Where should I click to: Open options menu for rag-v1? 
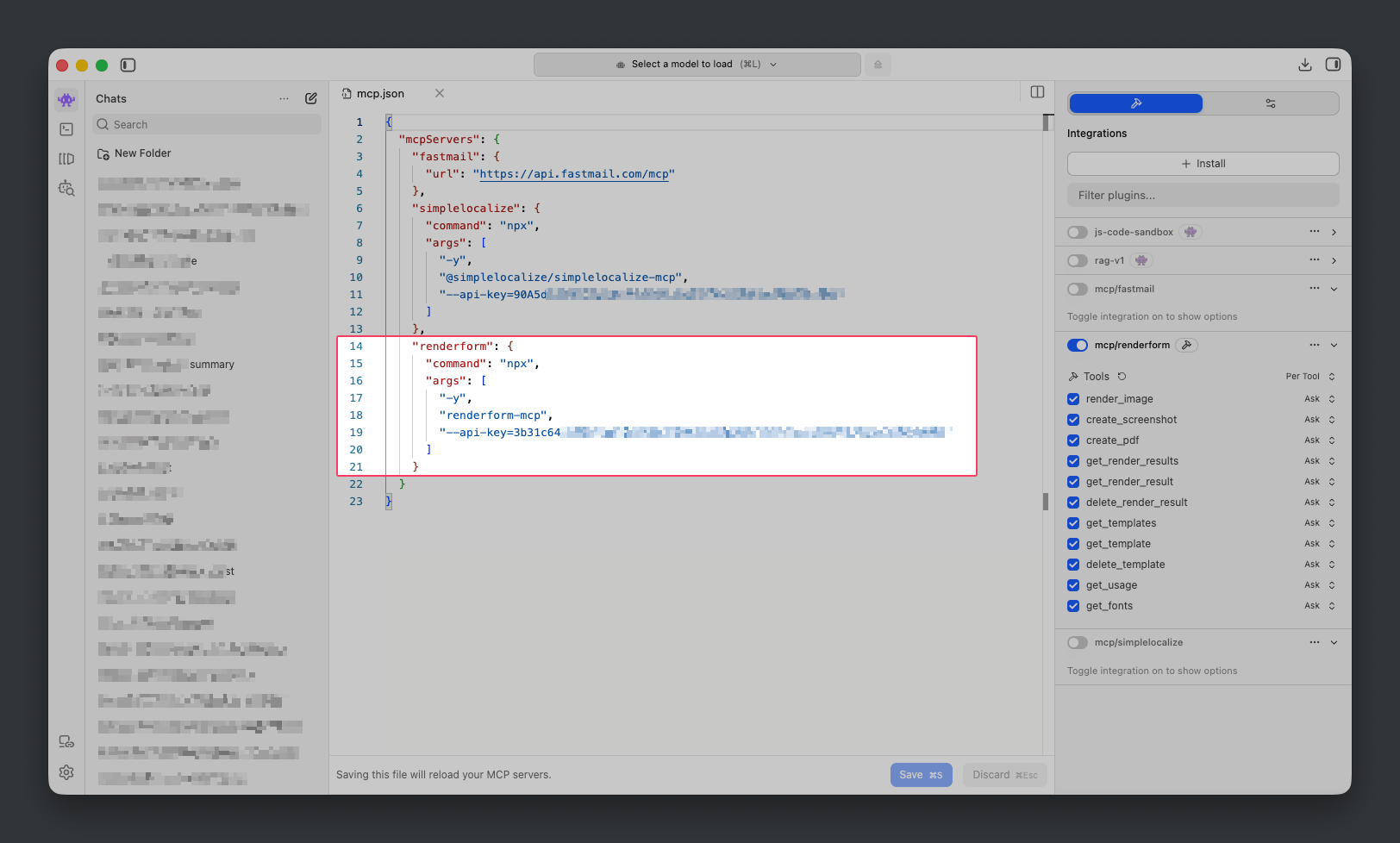click(1315, 259)
